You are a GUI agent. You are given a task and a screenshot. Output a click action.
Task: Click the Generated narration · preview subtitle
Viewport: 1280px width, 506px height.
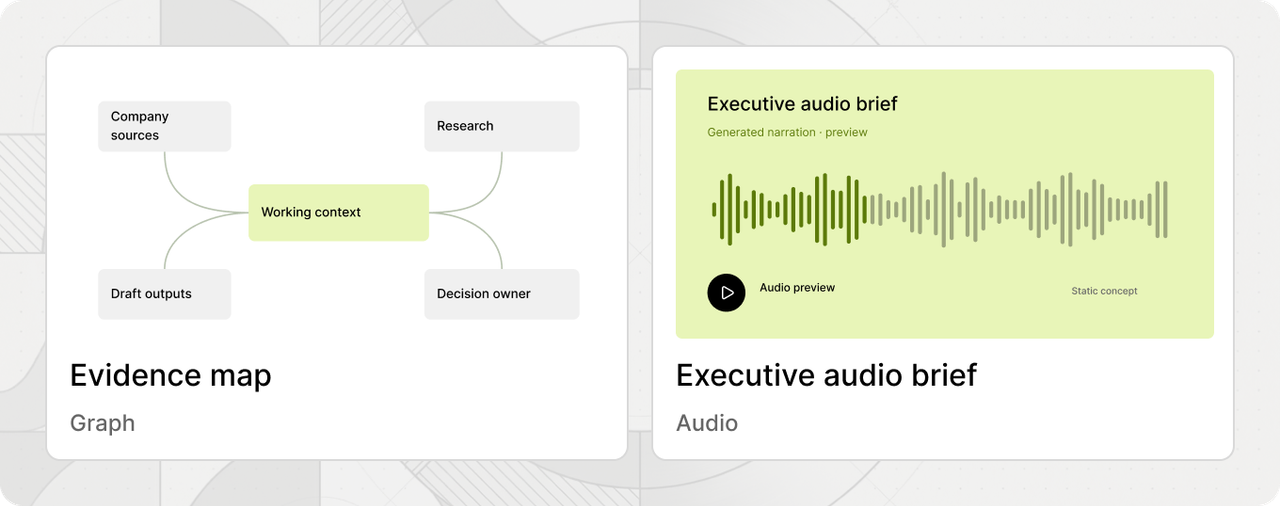point(787,132)
